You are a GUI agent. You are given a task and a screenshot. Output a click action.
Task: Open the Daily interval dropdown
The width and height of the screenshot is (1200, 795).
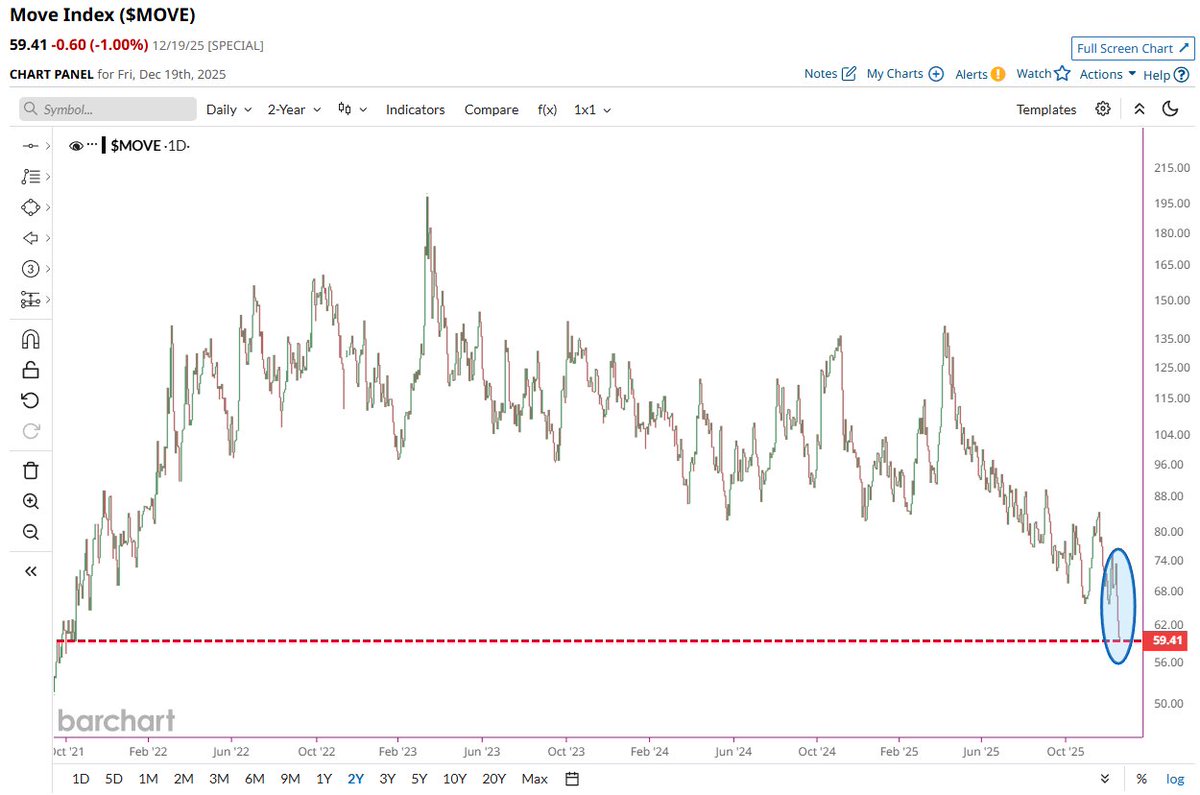(228, 109)
